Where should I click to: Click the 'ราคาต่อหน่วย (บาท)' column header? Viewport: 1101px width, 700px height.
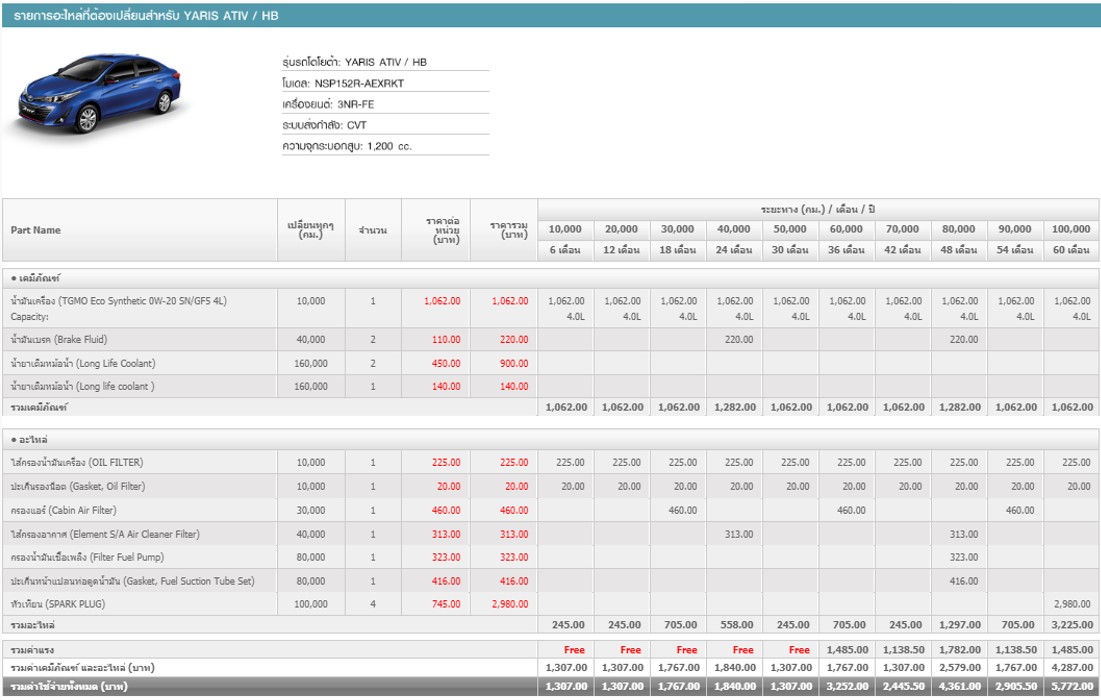click(x=443, y=230)
